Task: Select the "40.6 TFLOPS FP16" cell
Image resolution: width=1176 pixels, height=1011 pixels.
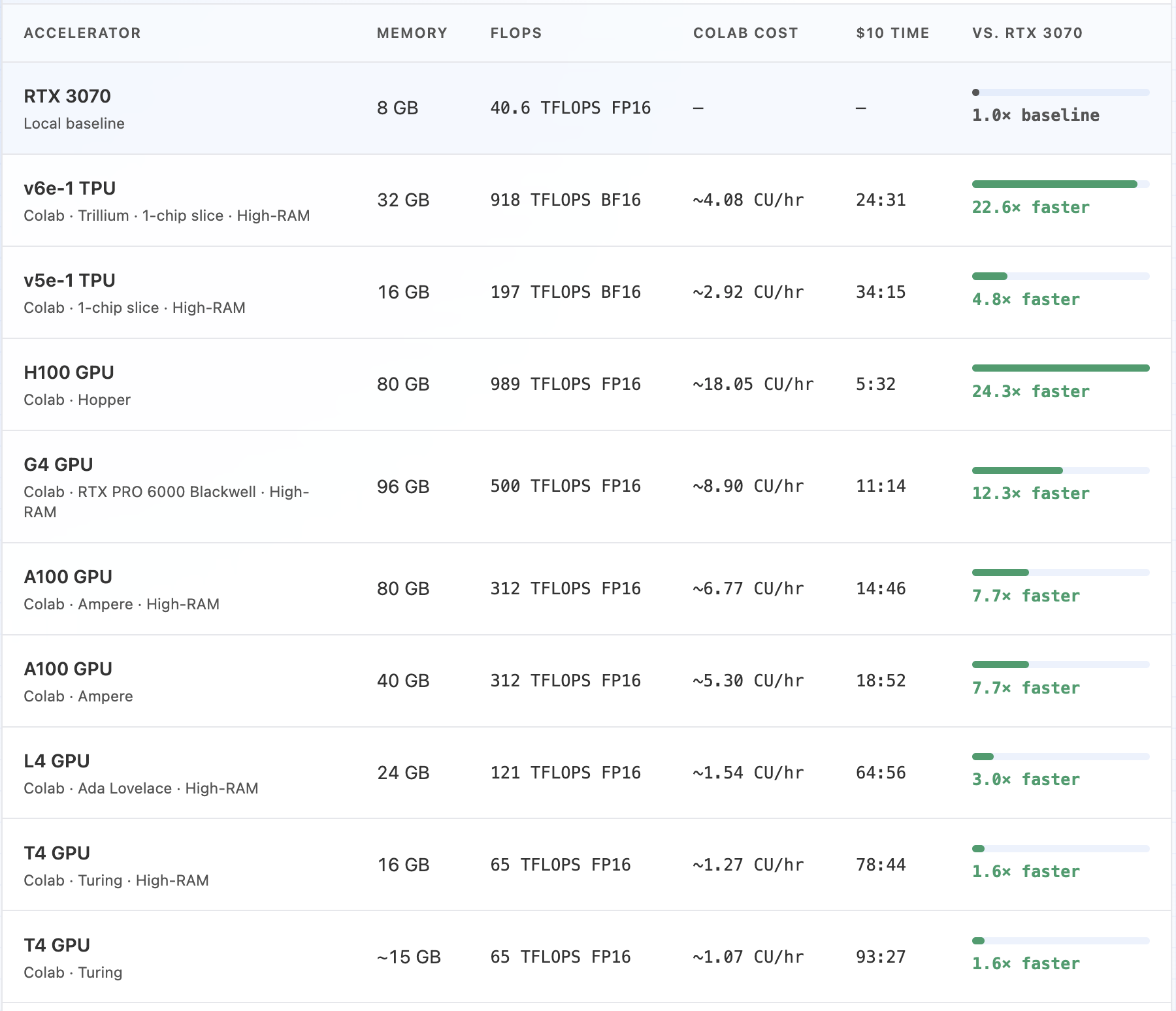Action: click(570, 108)
